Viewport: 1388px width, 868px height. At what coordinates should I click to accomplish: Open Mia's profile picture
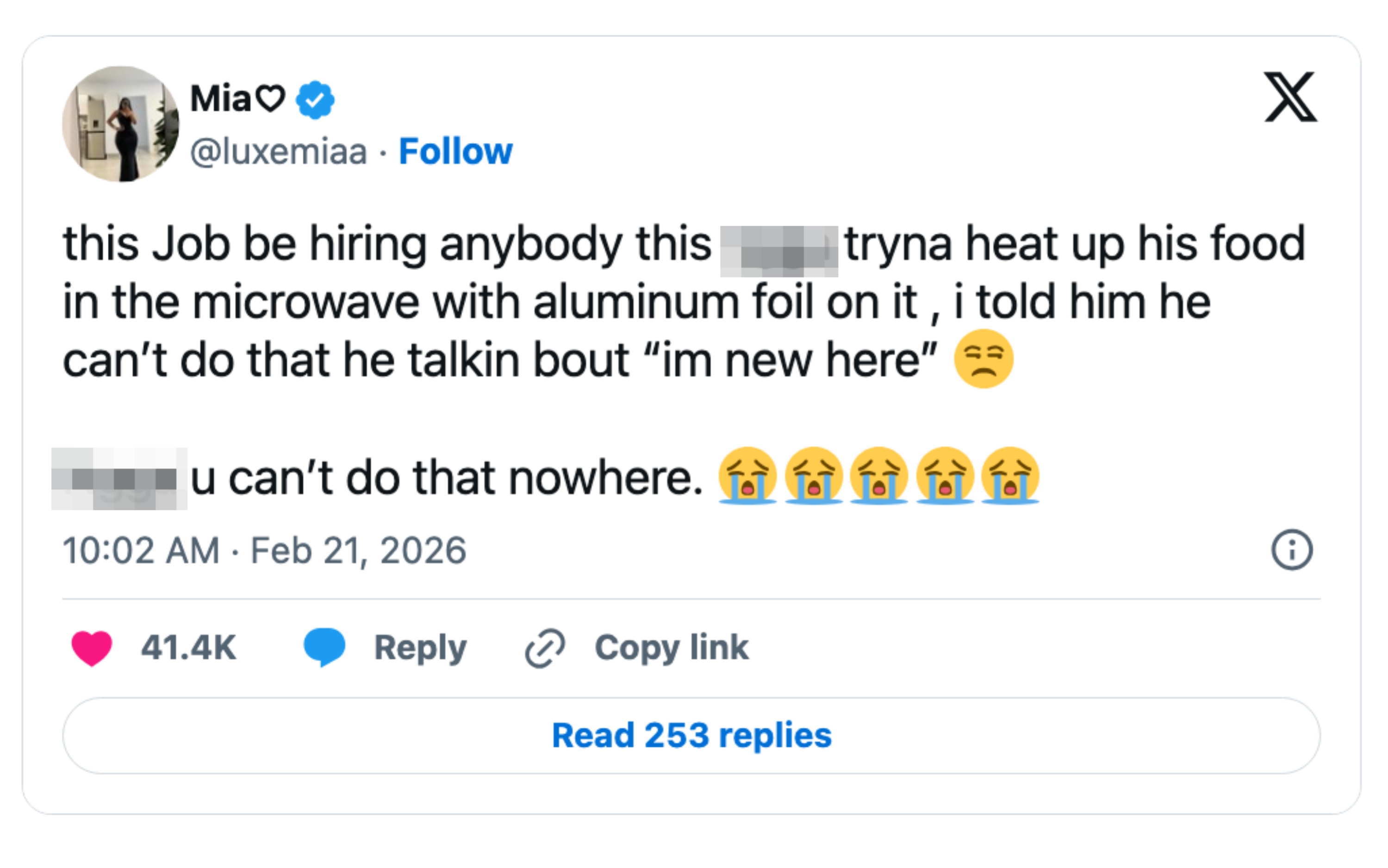(121, 124)
